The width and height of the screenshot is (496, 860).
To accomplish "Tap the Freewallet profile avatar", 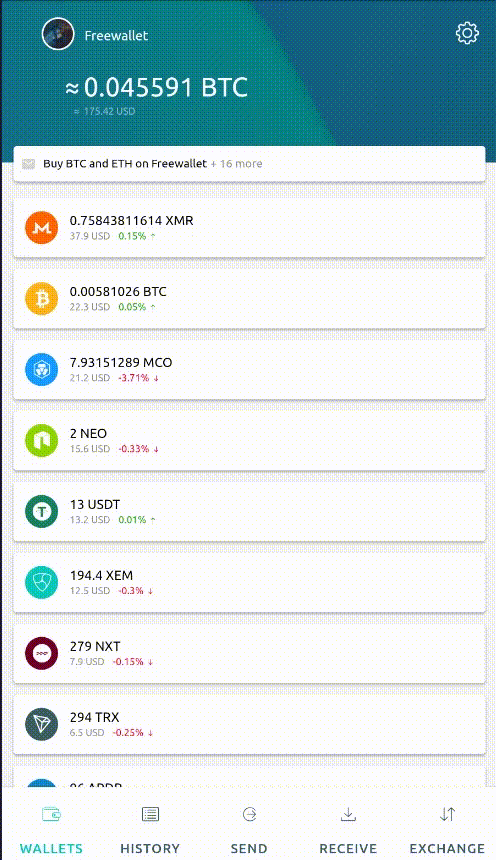I will tap(58, 34).
